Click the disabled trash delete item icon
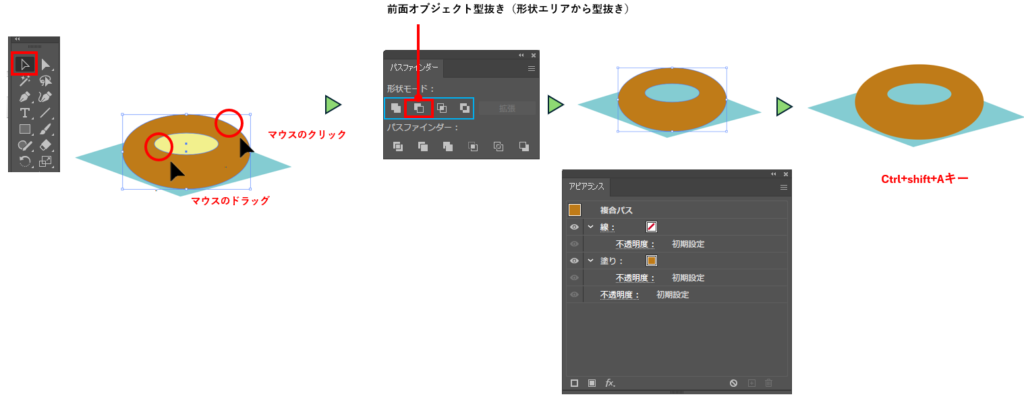This screenshot has width=1024, height=399. tap(769, 383)
